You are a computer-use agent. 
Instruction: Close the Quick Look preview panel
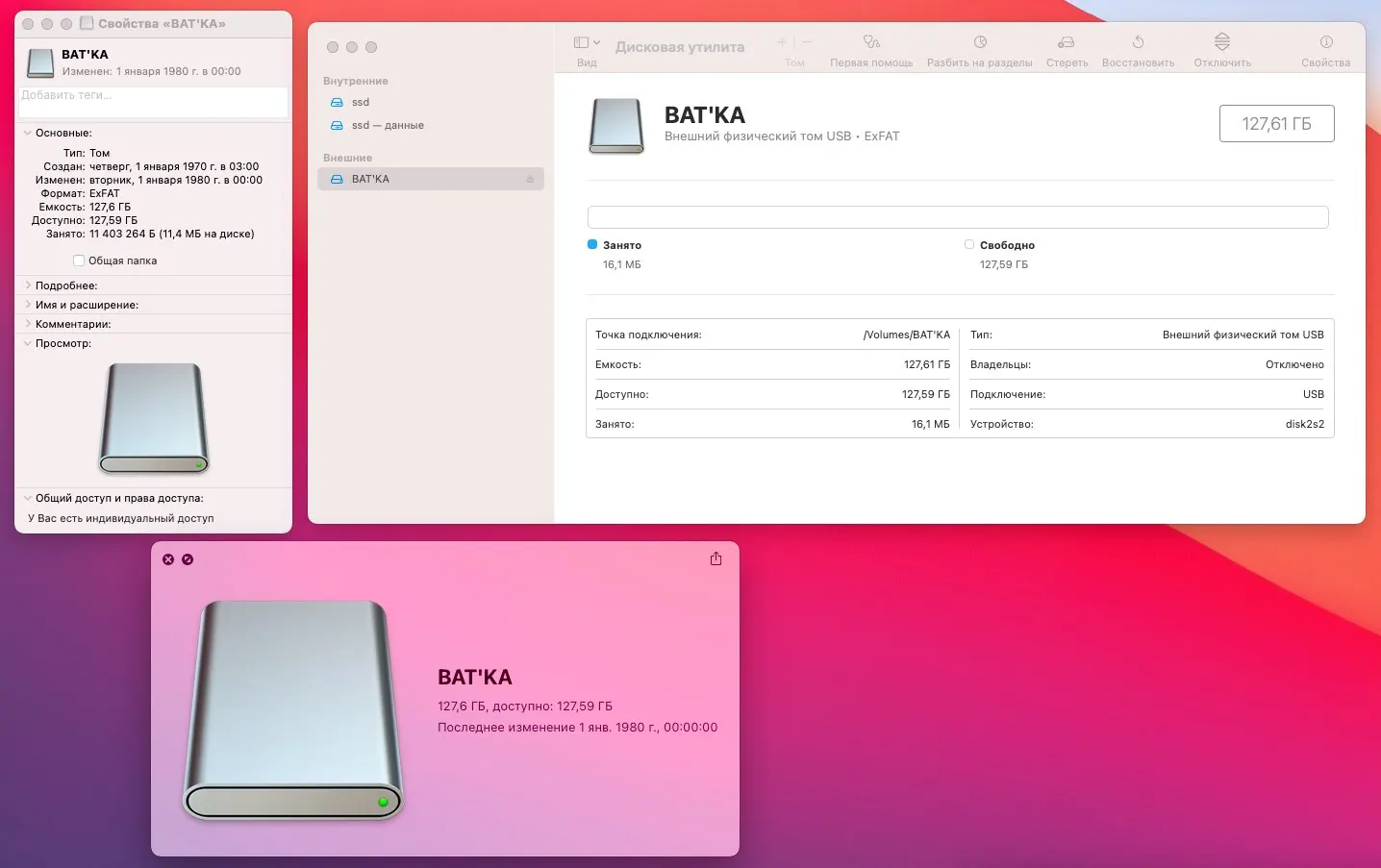tap(168, 559)
